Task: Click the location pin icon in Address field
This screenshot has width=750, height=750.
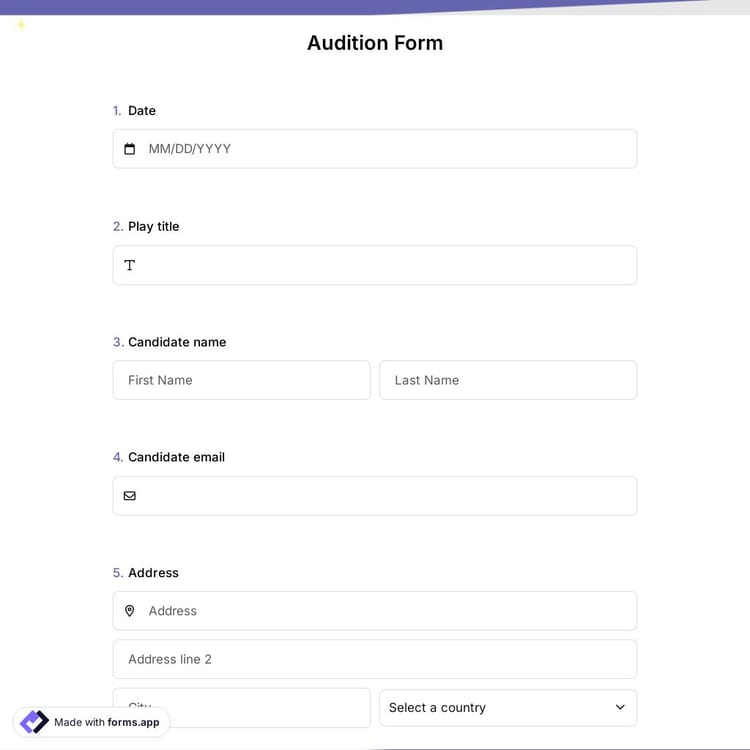Action: (129, 611)
